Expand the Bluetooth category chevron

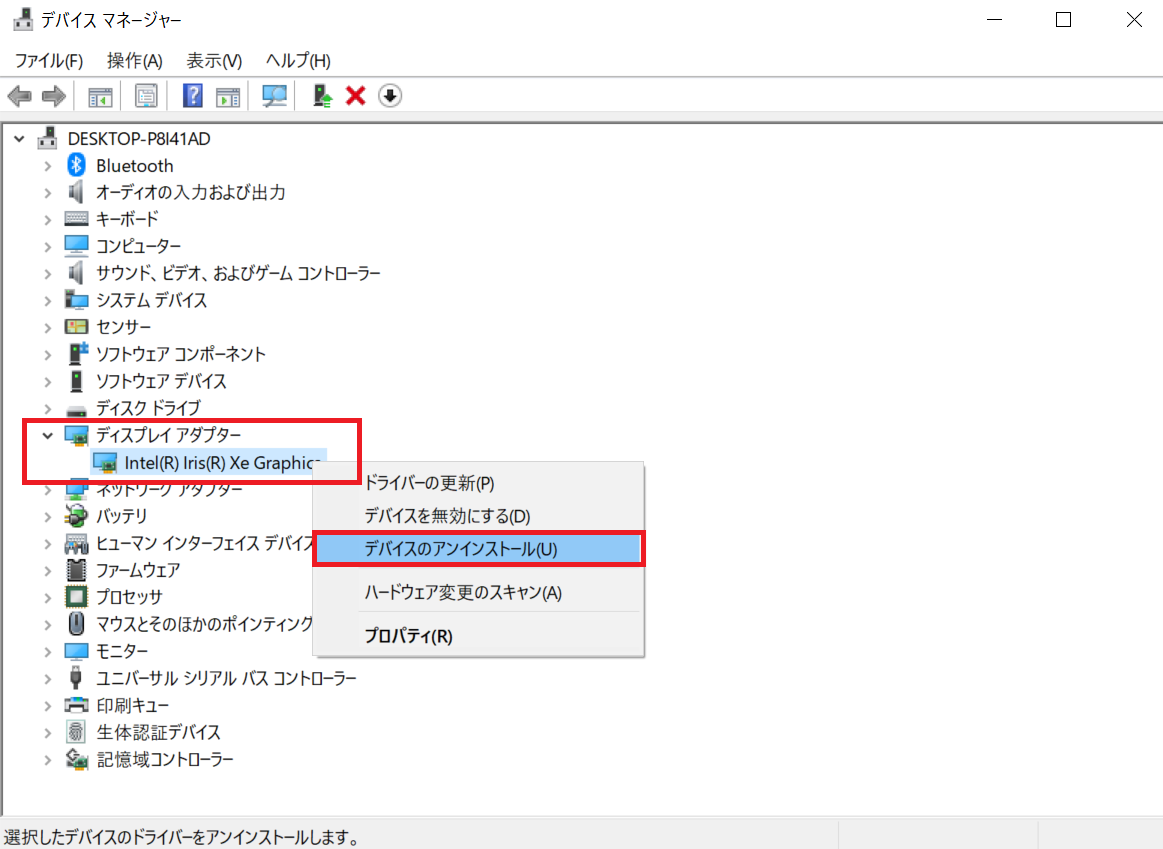coord(47,166)
